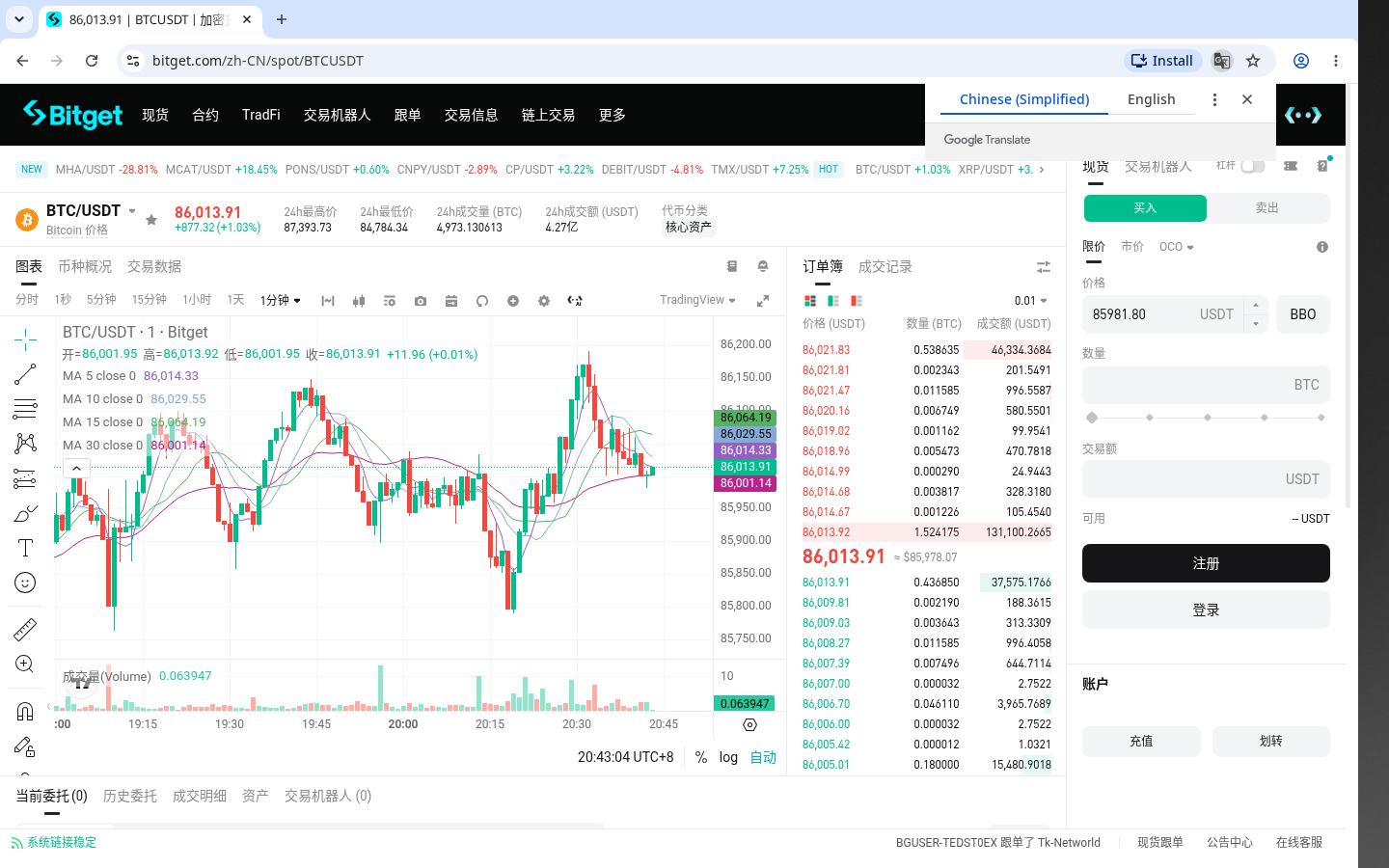Click the order type info icon
The height and width of the screenshot is (868, 1389).
click(1322, 247)
